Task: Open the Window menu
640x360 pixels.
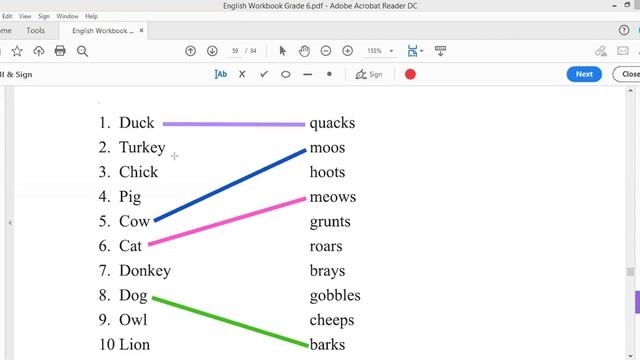Action: point(67,16)
